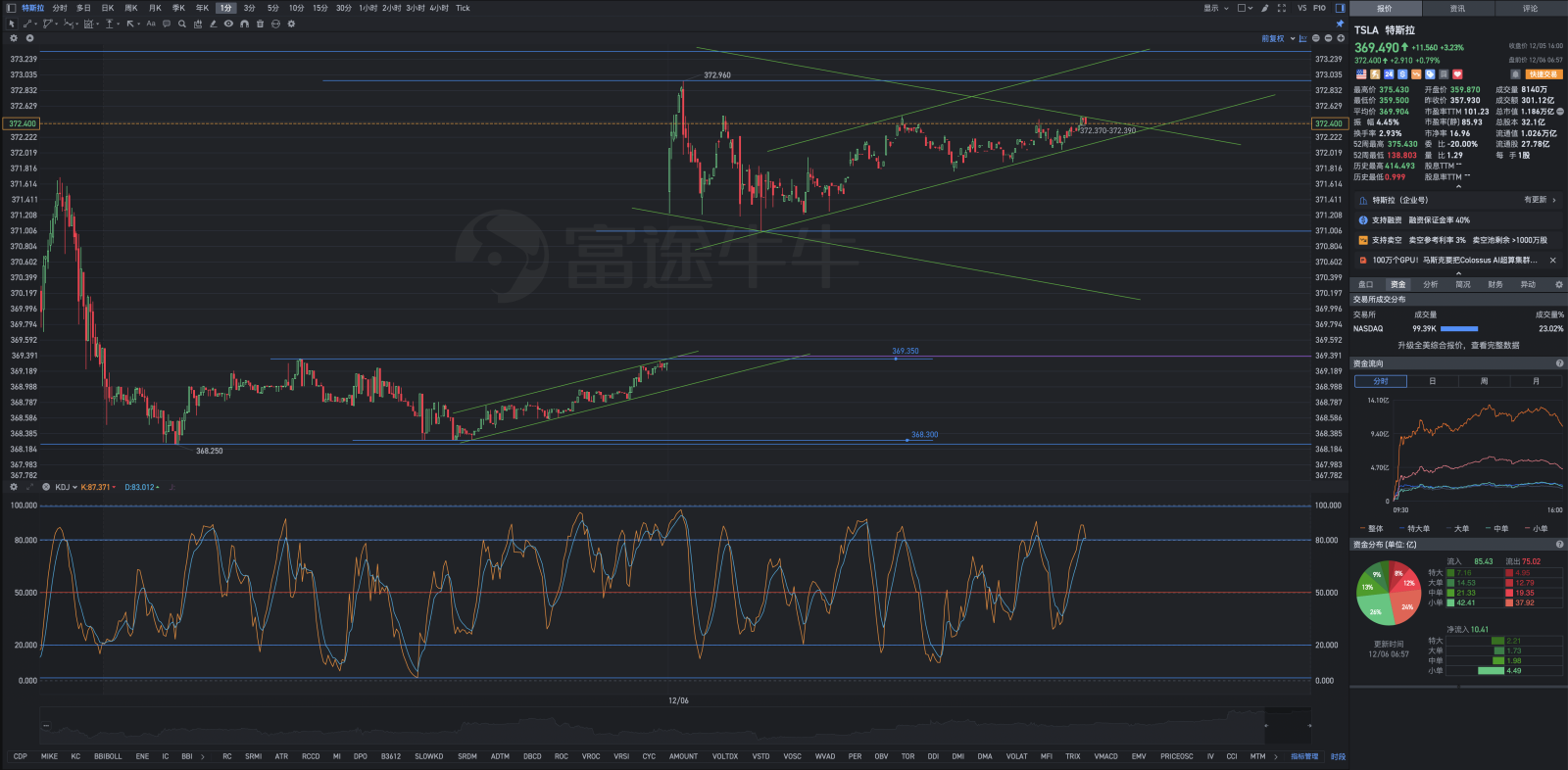Select the cursor pointer drawing tool
This screenshot has height=770, width=1568.
click(13, 24)
